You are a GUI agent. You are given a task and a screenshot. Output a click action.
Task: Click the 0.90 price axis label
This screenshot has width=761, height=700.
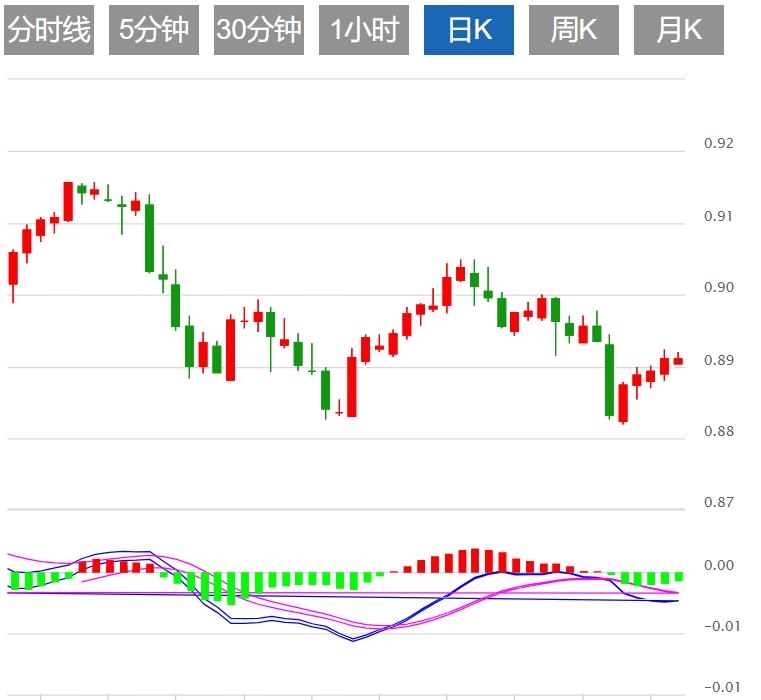(x=718, y=288)
